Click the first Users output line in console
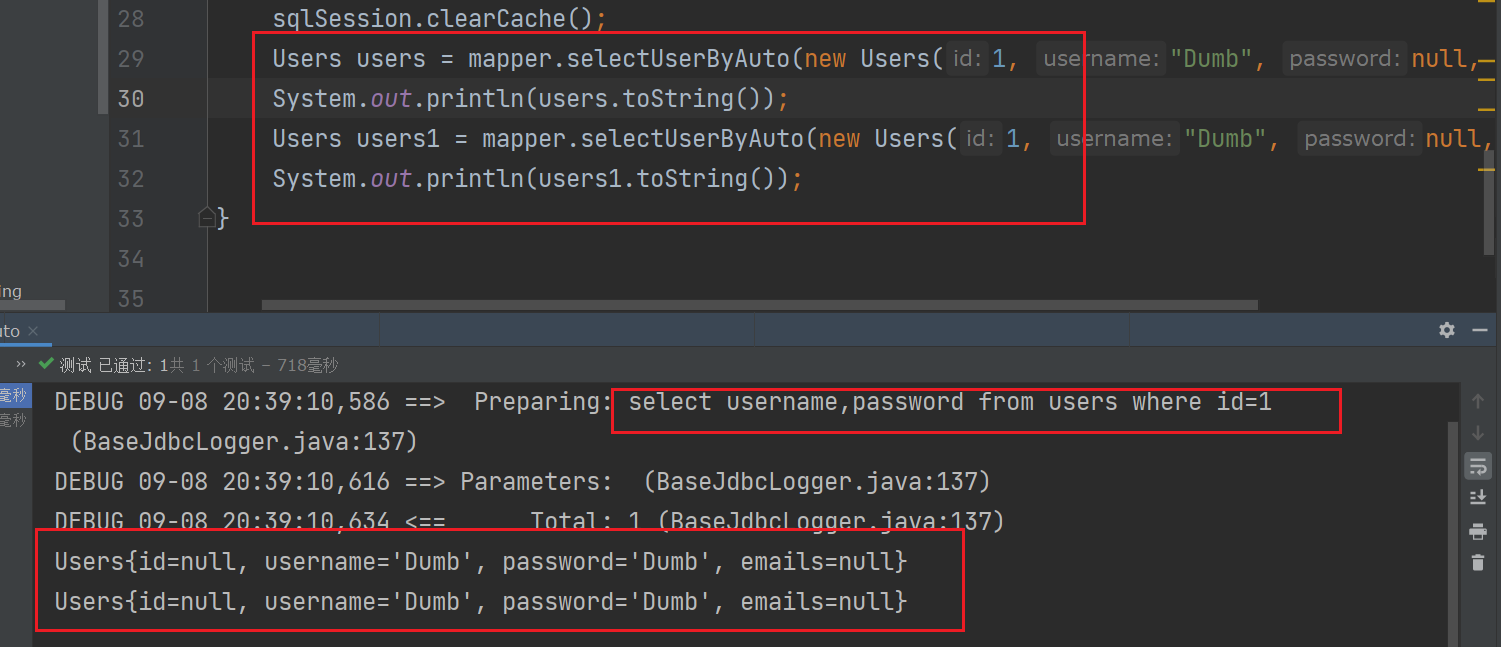1501x647 pixels. 480,562
